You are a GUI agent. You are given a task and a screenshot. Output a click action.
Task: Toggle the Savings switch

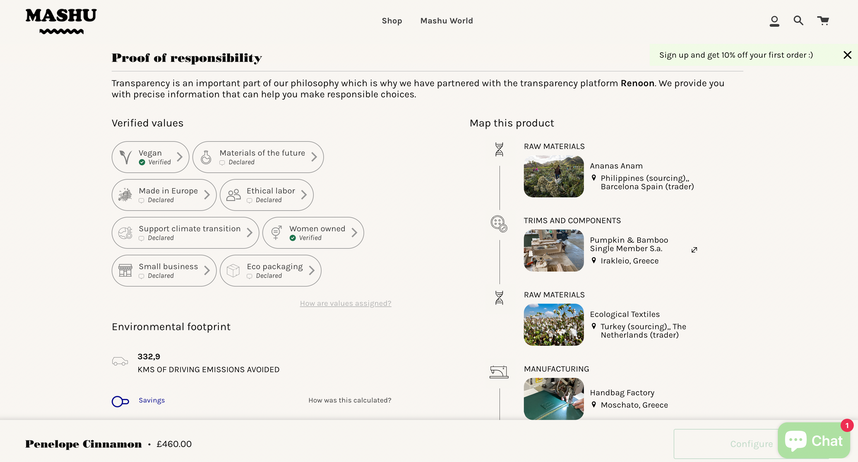pyautogui.click(x=120, y=401)
